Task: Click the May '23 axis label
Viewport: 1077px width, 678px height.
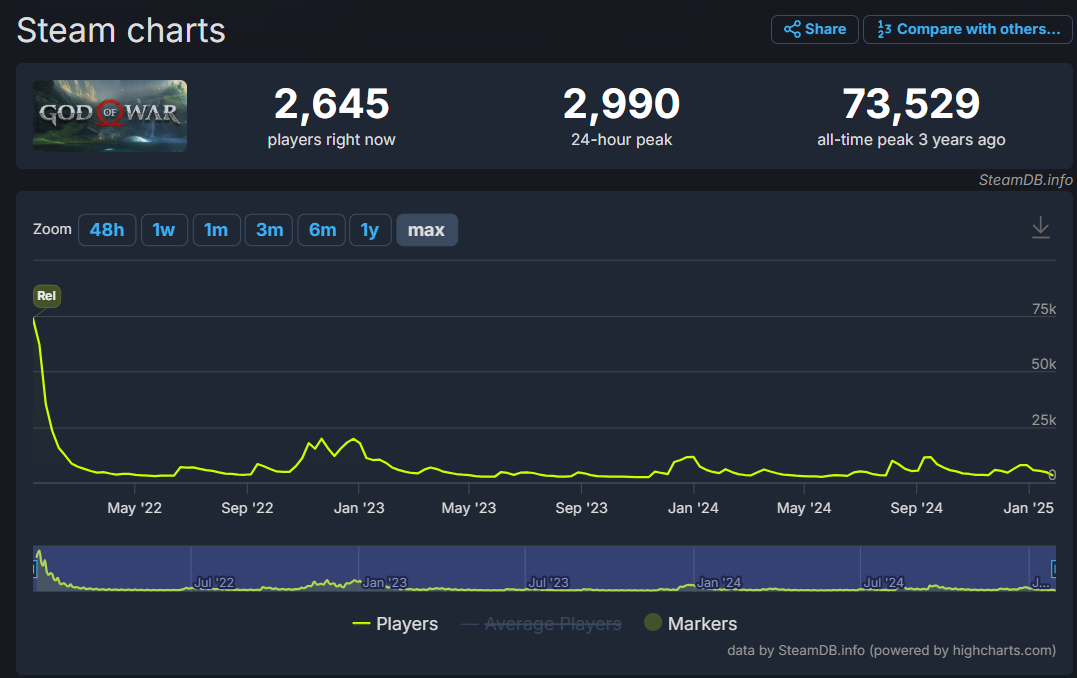Action: (469, 508)
